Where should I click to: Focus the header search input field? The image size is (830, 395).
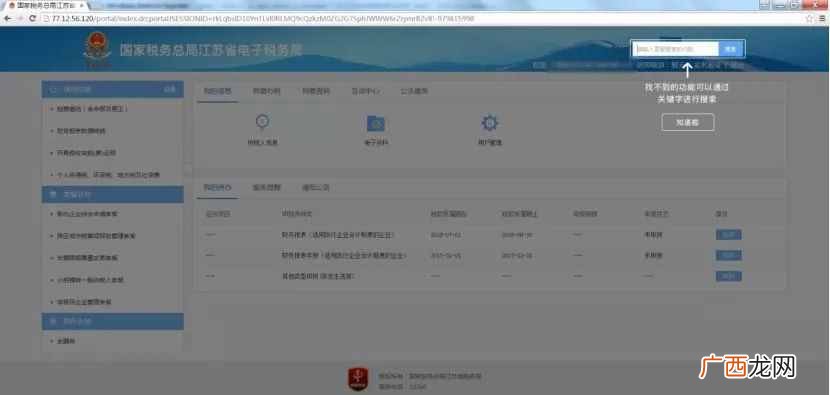pos(676,49)
